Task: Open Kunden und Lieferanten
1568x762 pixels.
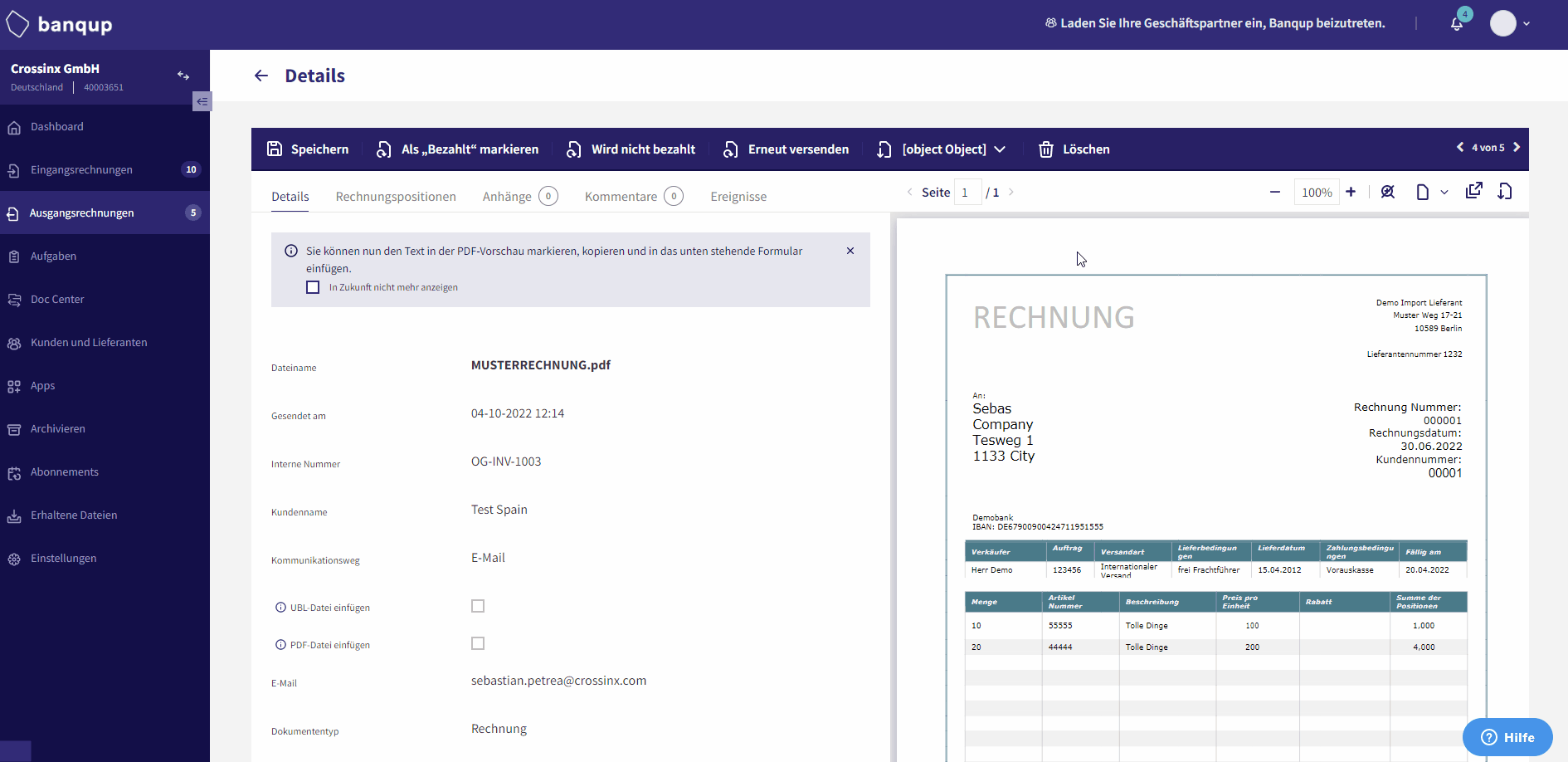Action: (x=105, y=343)
